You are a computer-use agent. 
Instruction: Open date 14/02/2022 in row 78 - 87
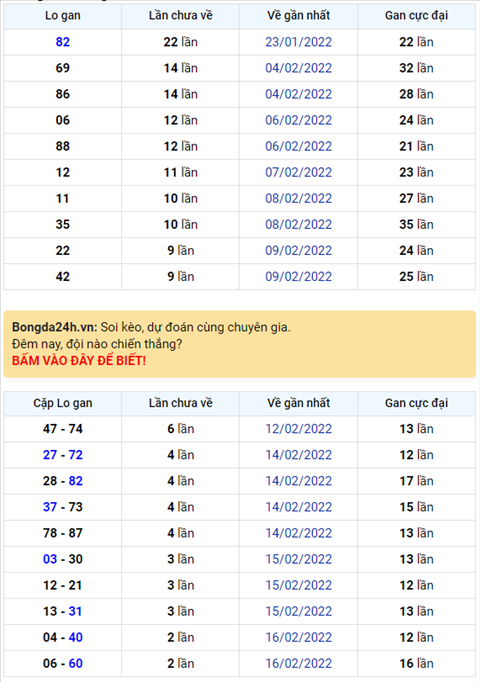tap(299, 533)
